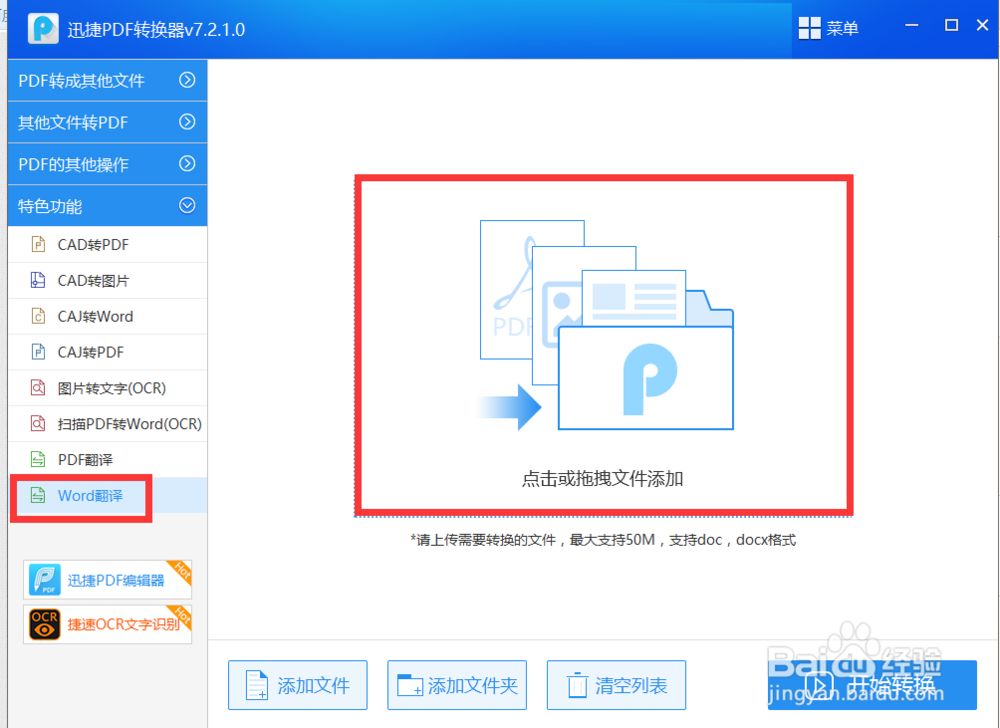This screenshot has width=1000, height=728.
Task: Close the converter window
Action: (983, 25)
